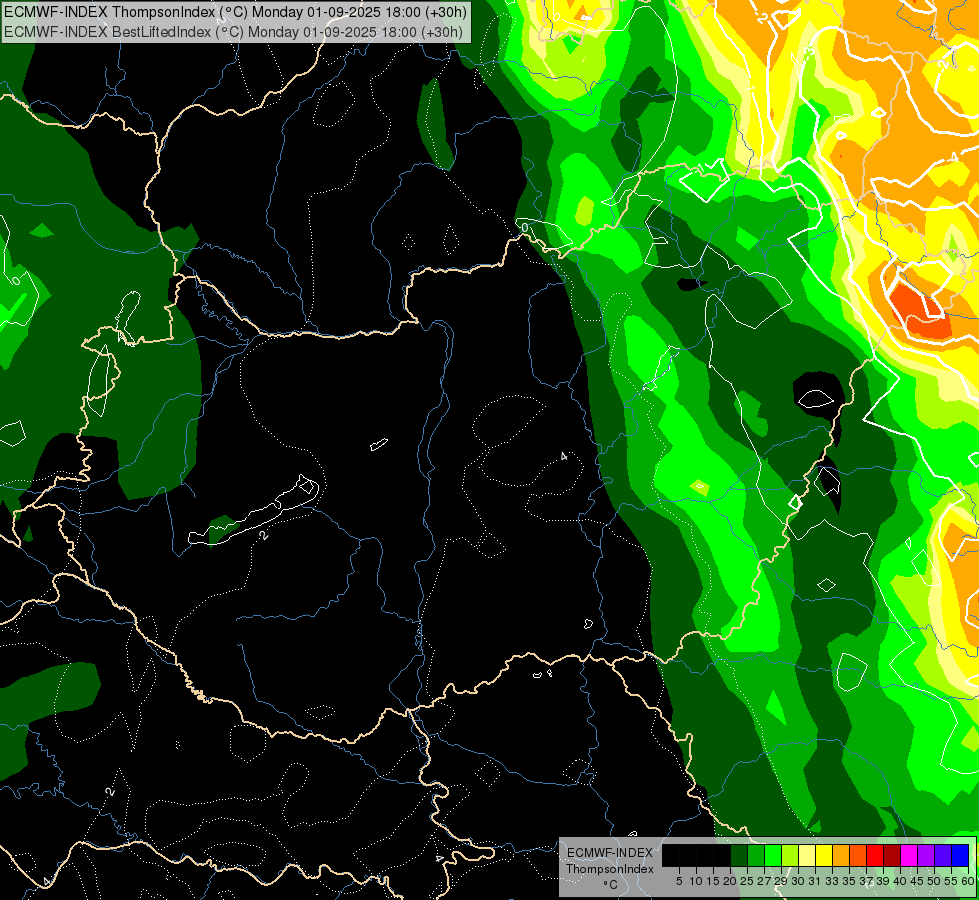Click the legend tick value 10
The image size is (979, 900).
pos(696,881)
